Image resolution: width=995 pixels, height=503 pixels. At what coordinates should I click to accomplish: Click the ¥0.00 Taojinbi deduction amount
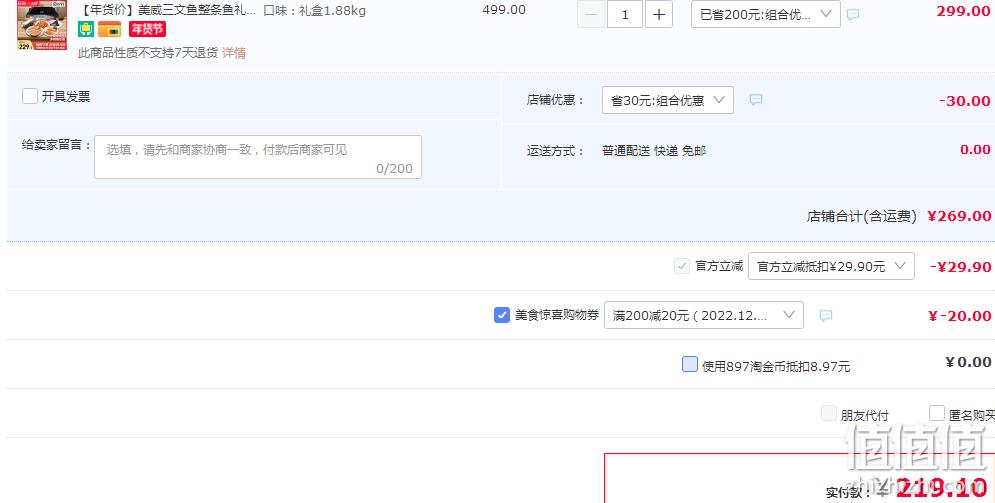968,362
